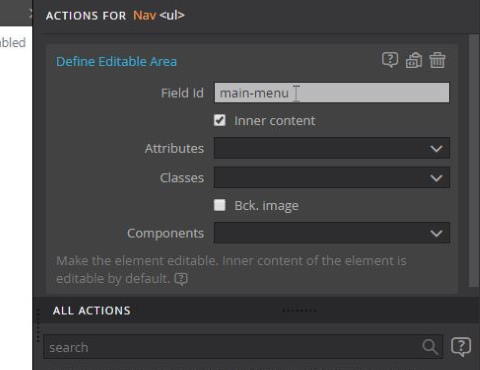
Task: Open help for Define Editable Area action
Action: [x=390, y=60]
